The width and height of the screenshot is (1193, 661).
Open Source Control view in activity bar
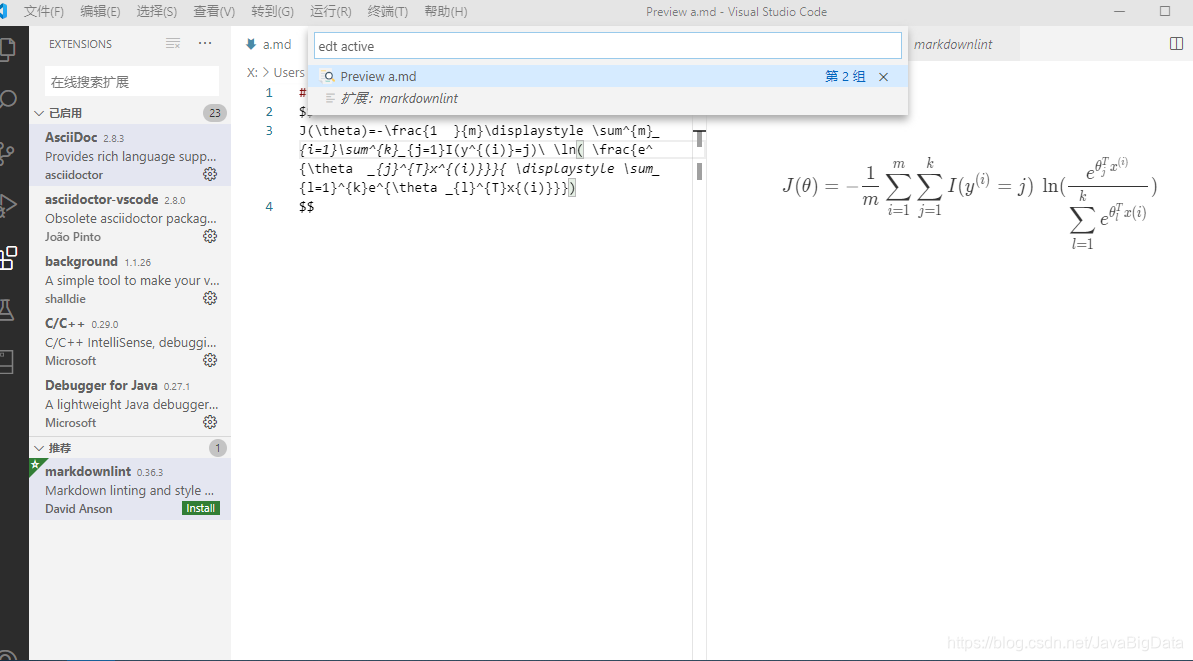click(x=7, y=153)
